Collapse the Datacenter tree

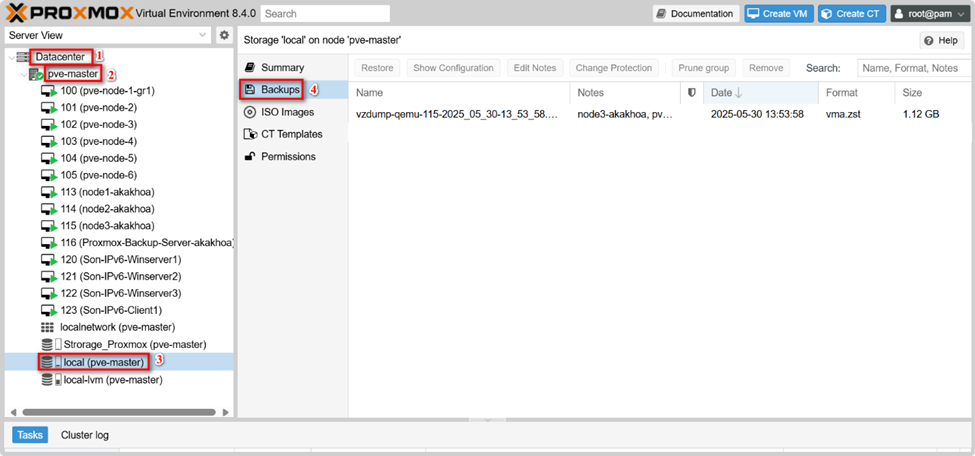pos(10,58)
